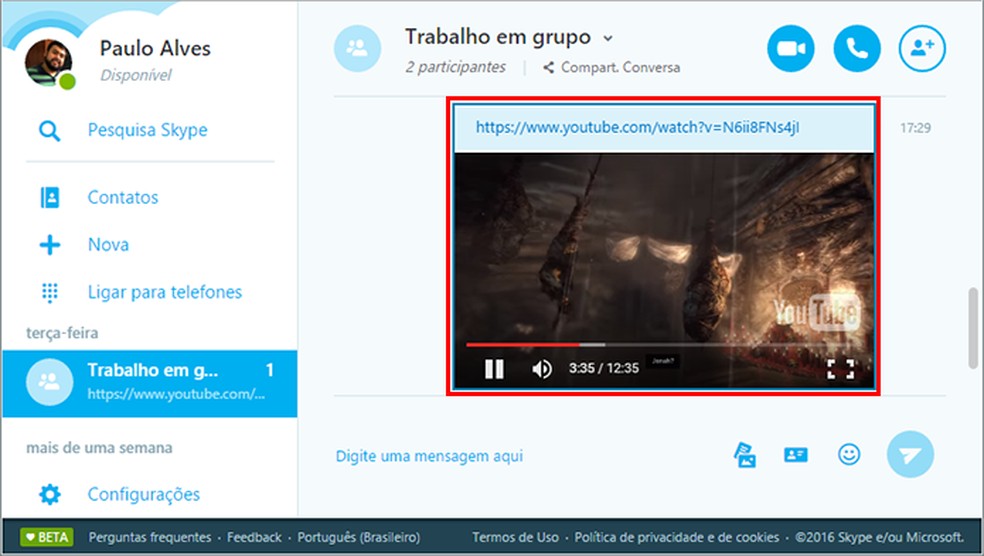Select Ligar para telefones option
This screenshot has height=556, width=984.
pos(164,292)
